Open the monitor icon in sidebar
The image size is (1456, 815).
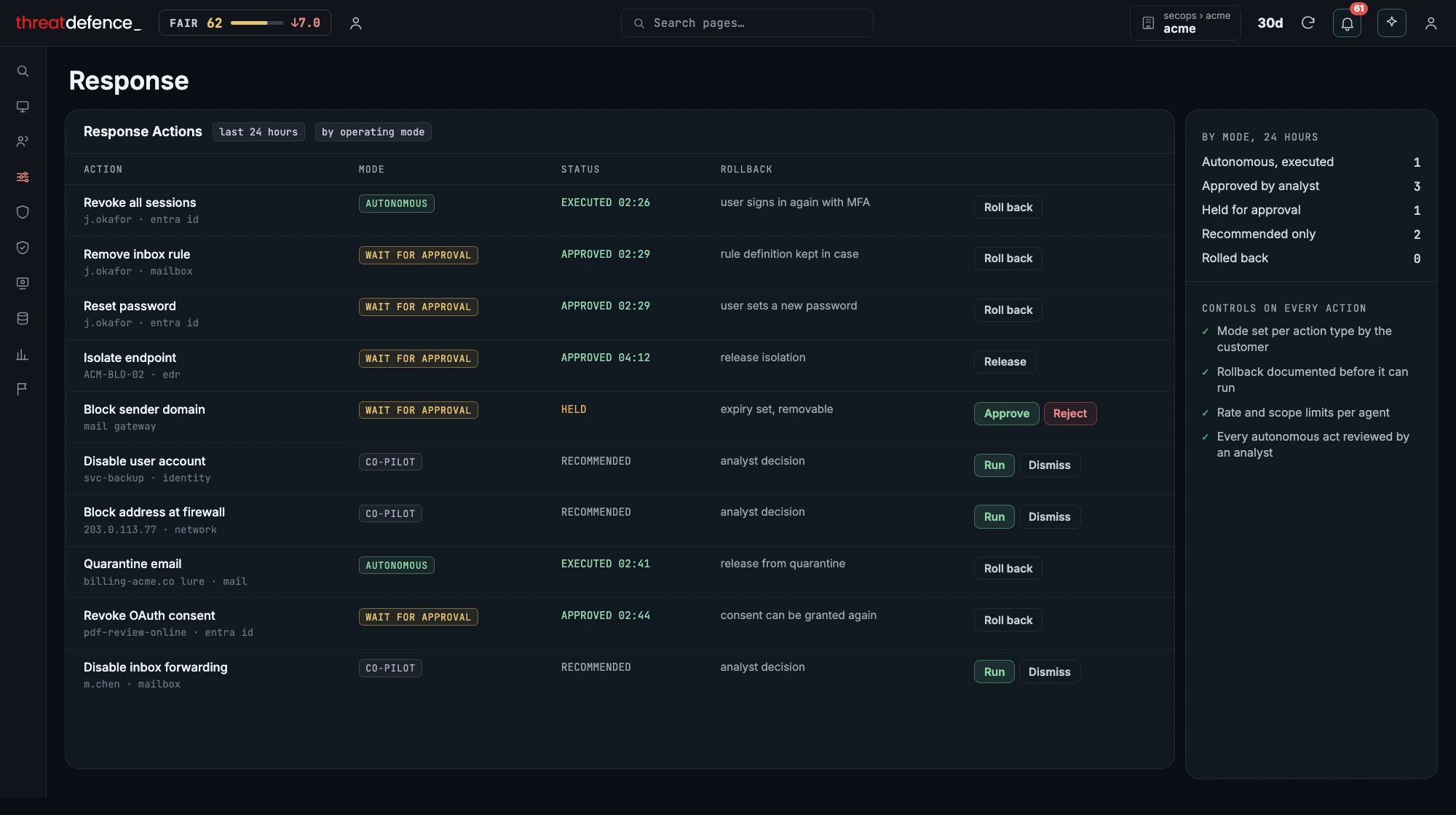pyautogui.click(x=23, y=106)
